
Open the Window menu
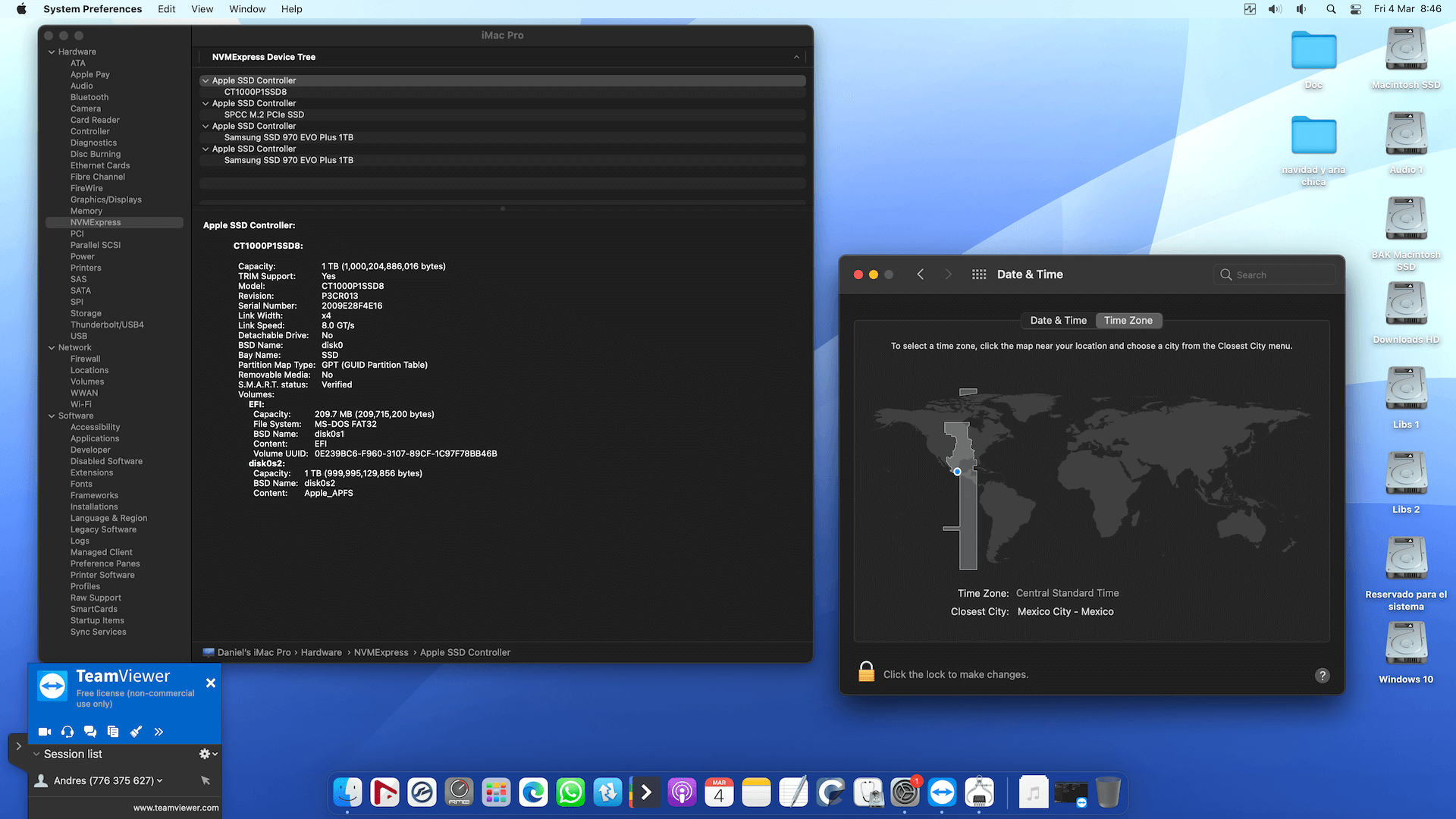(x=247, y=9)
